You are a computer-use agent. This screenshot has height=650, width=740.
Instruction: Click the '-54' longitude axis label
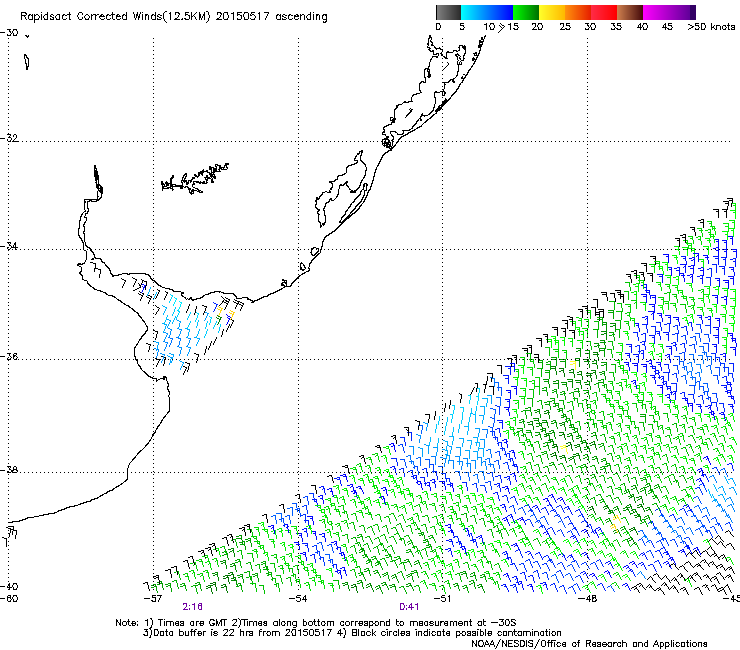pyautogui.click(x=298, y=598)
